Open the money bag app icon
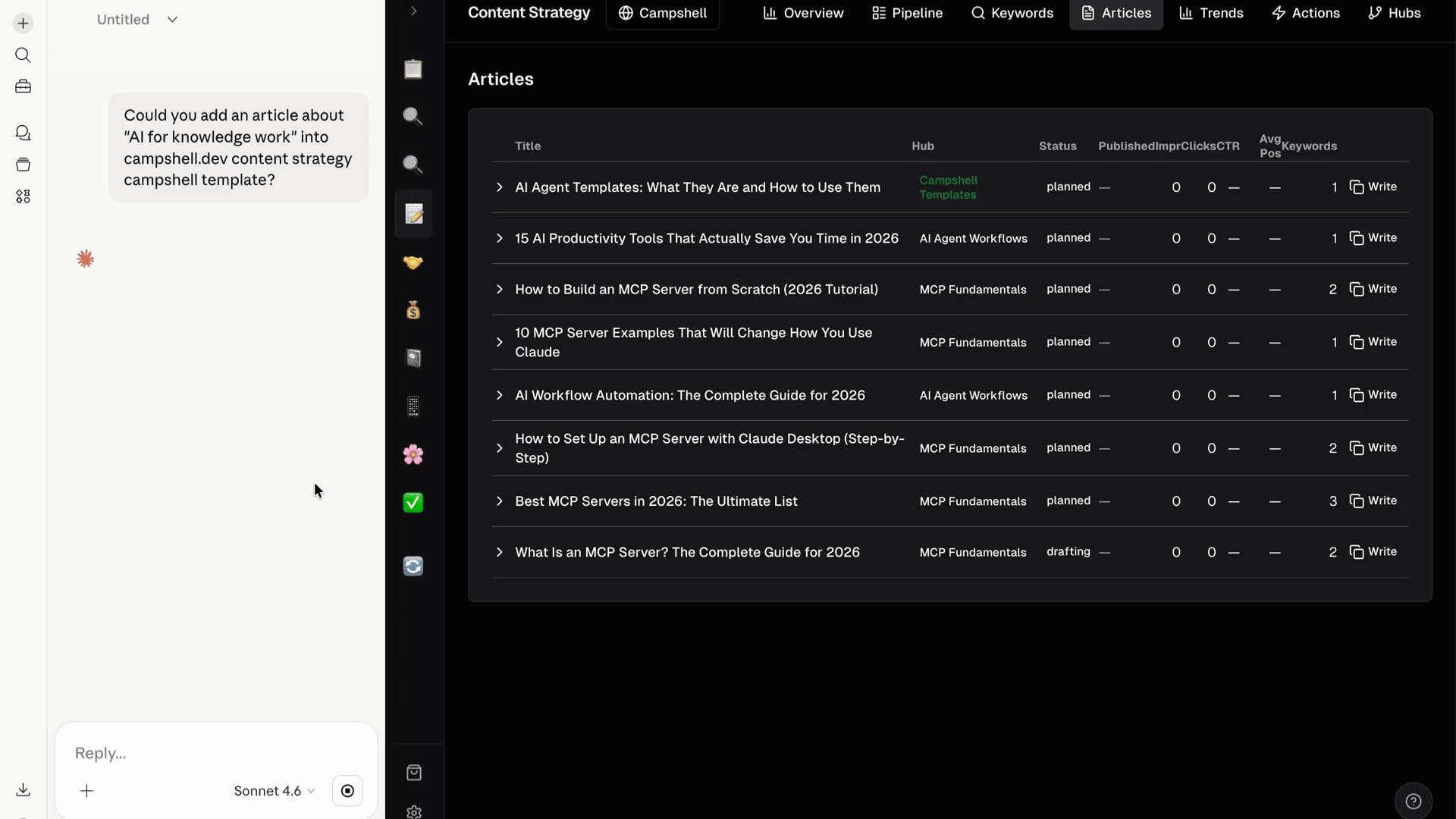Screen dimensions: 1456x819 coord(413,310)
